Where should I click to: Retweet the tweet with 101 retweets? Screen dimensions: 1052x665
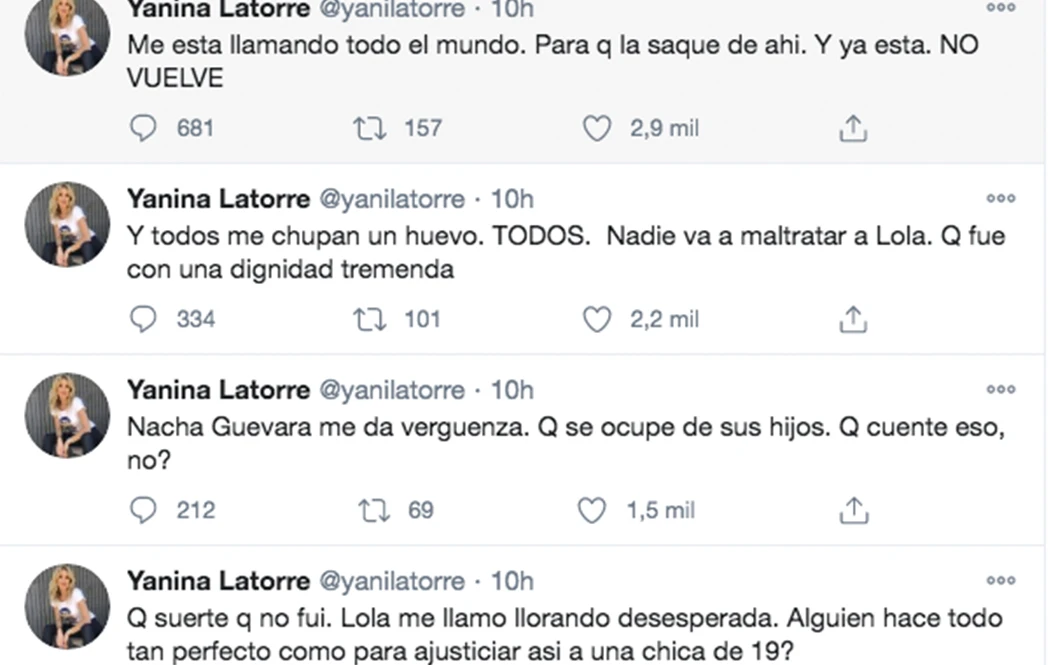370,319
